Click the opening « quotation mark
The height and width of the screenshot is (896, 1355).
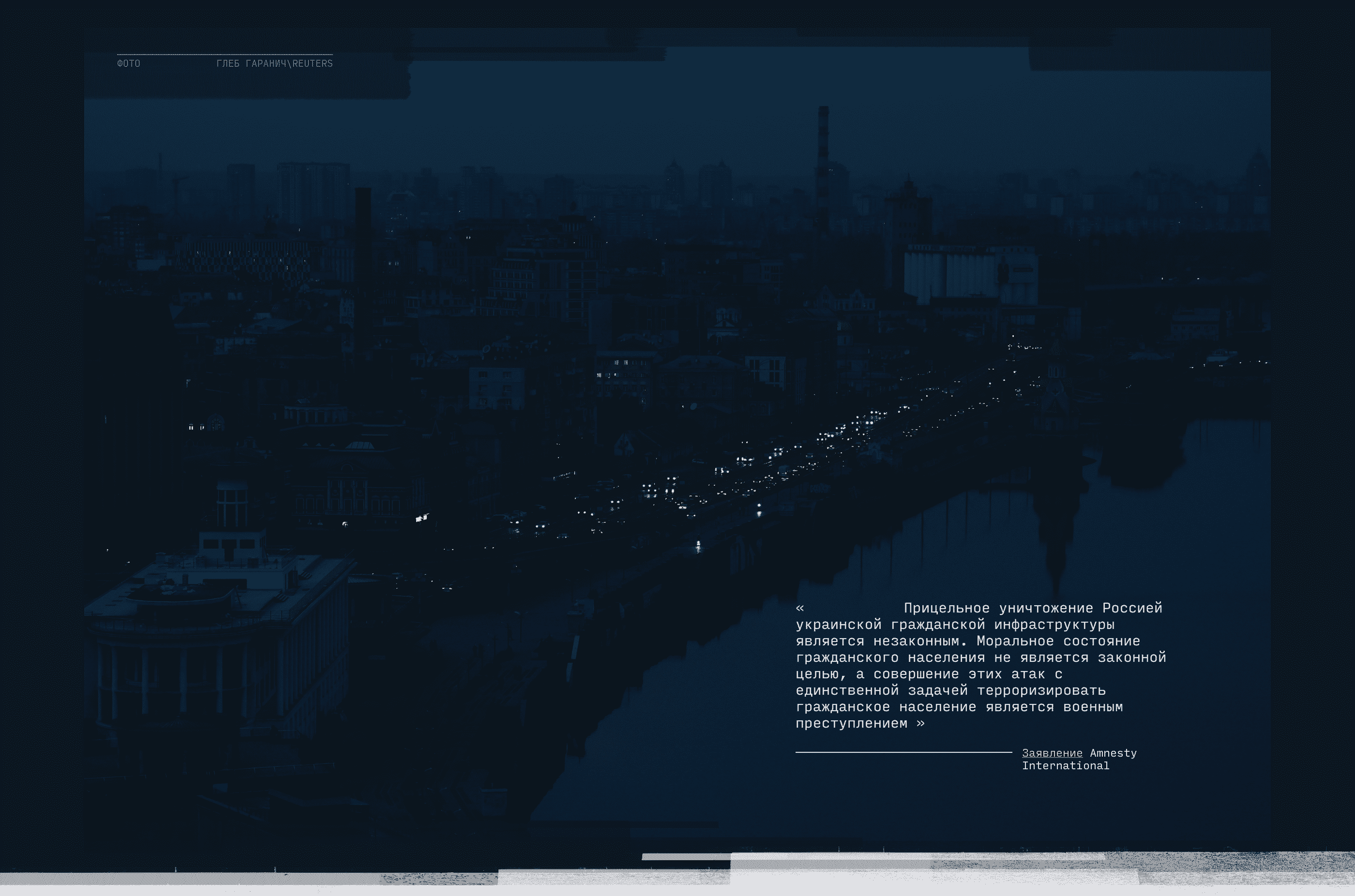799,608
